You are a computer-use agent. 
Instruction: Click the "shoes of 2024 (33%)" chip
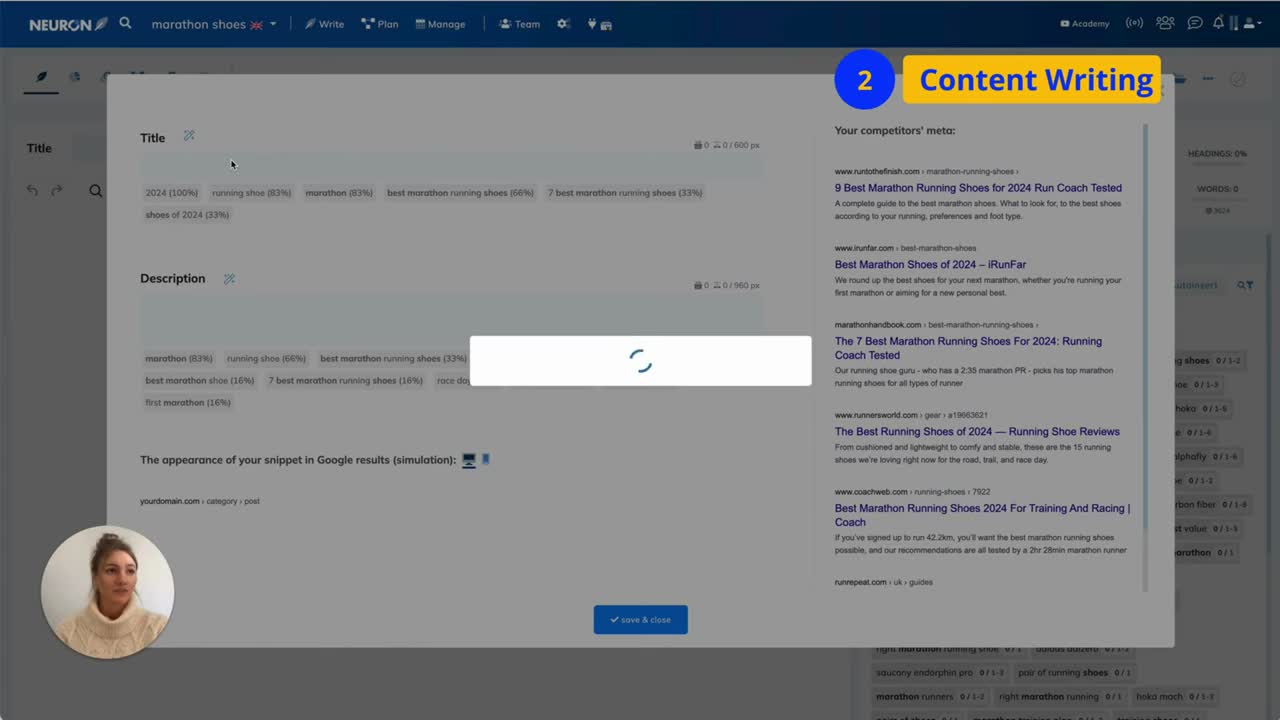[187, 214]
